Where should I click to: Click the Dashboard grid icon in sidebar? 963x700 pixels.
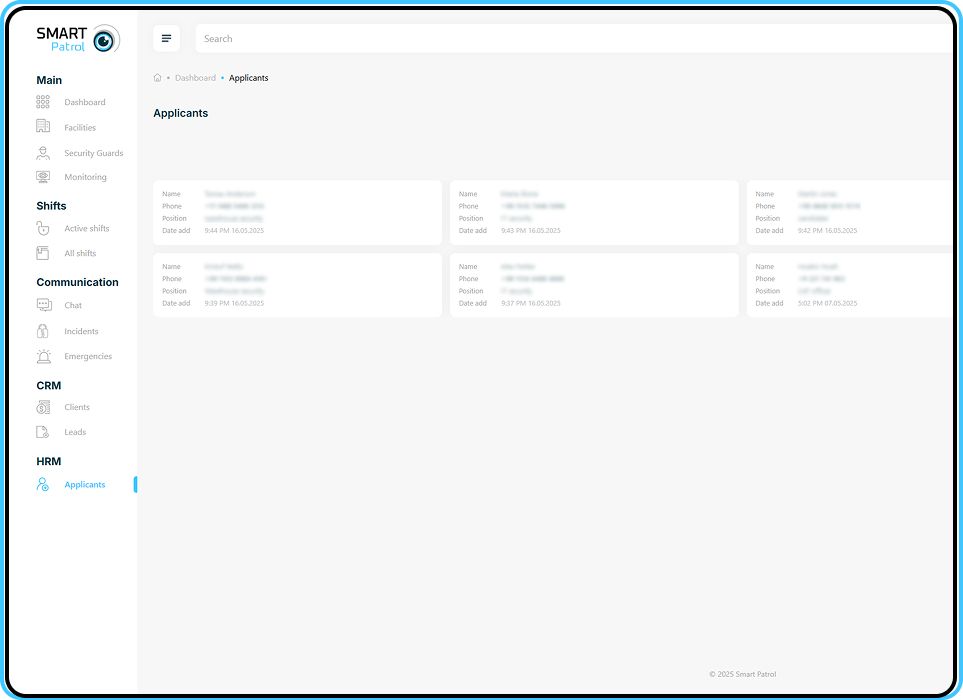pyautogui.click(x=43, y=102)
